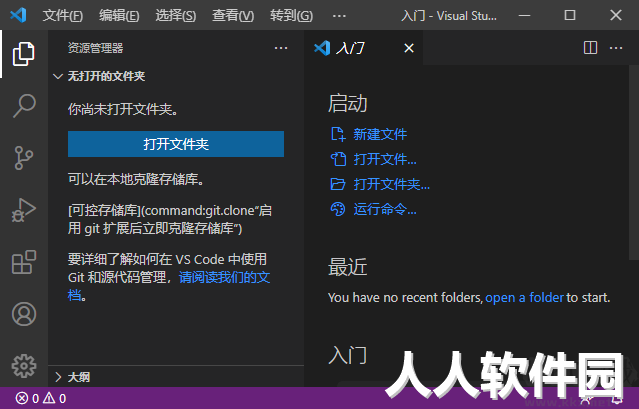Open the Search view icon
The image size is (639, 409).
pyautogui.click(x=24, y=106)
